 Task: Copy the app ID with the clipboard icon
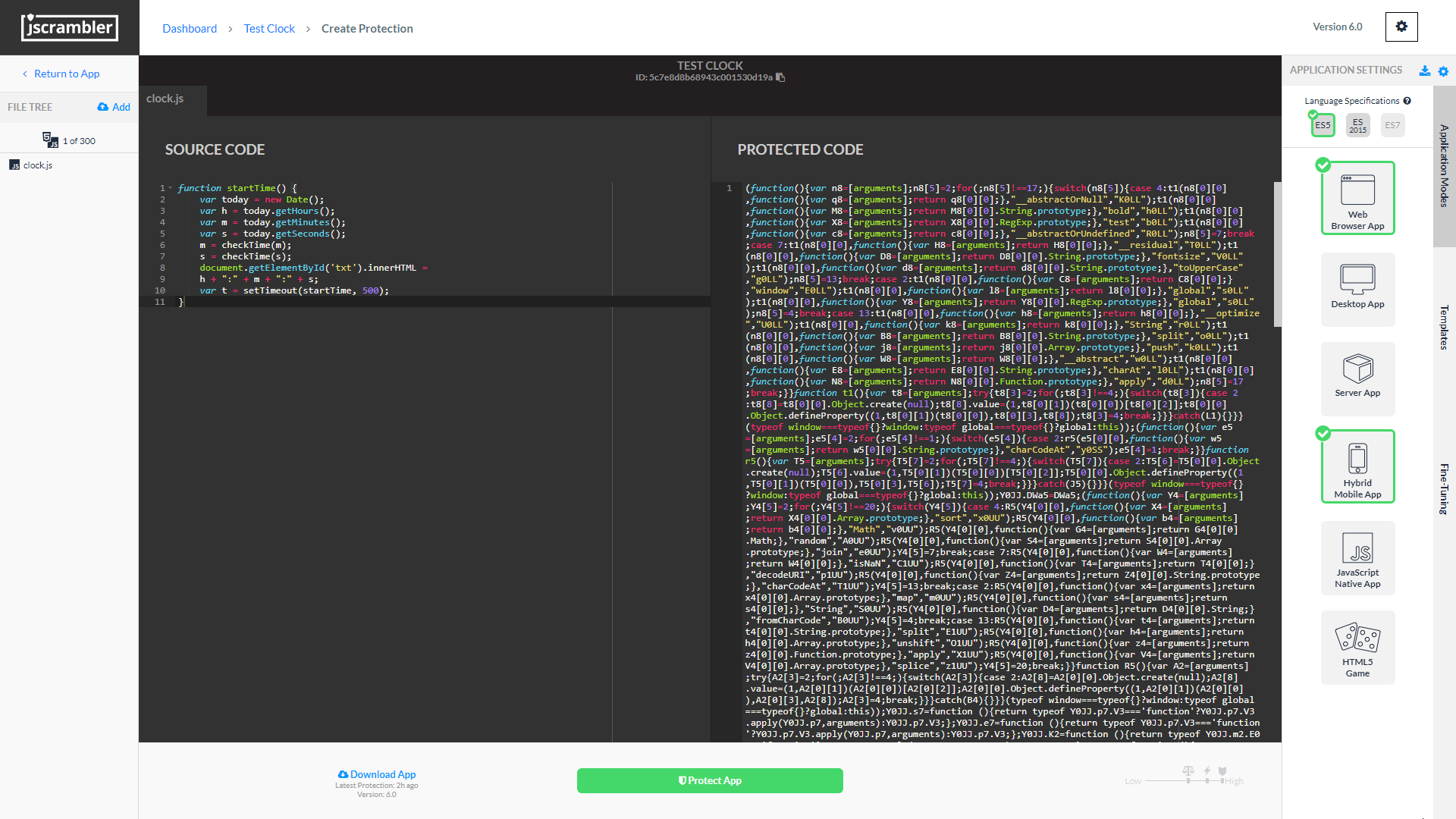[x=780, y=77]
